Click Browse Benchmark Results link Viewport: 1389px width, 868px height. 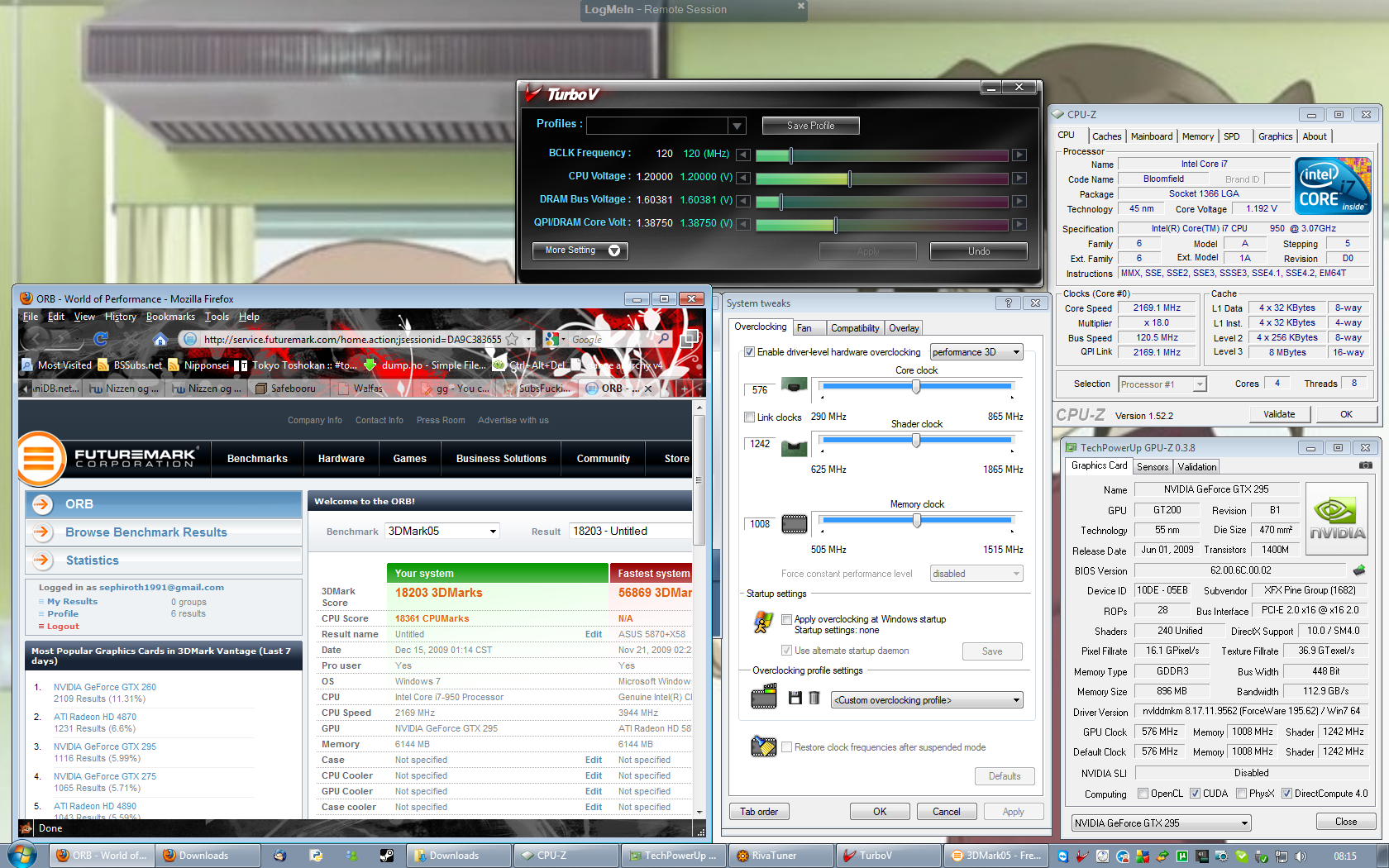pos(146,532)
